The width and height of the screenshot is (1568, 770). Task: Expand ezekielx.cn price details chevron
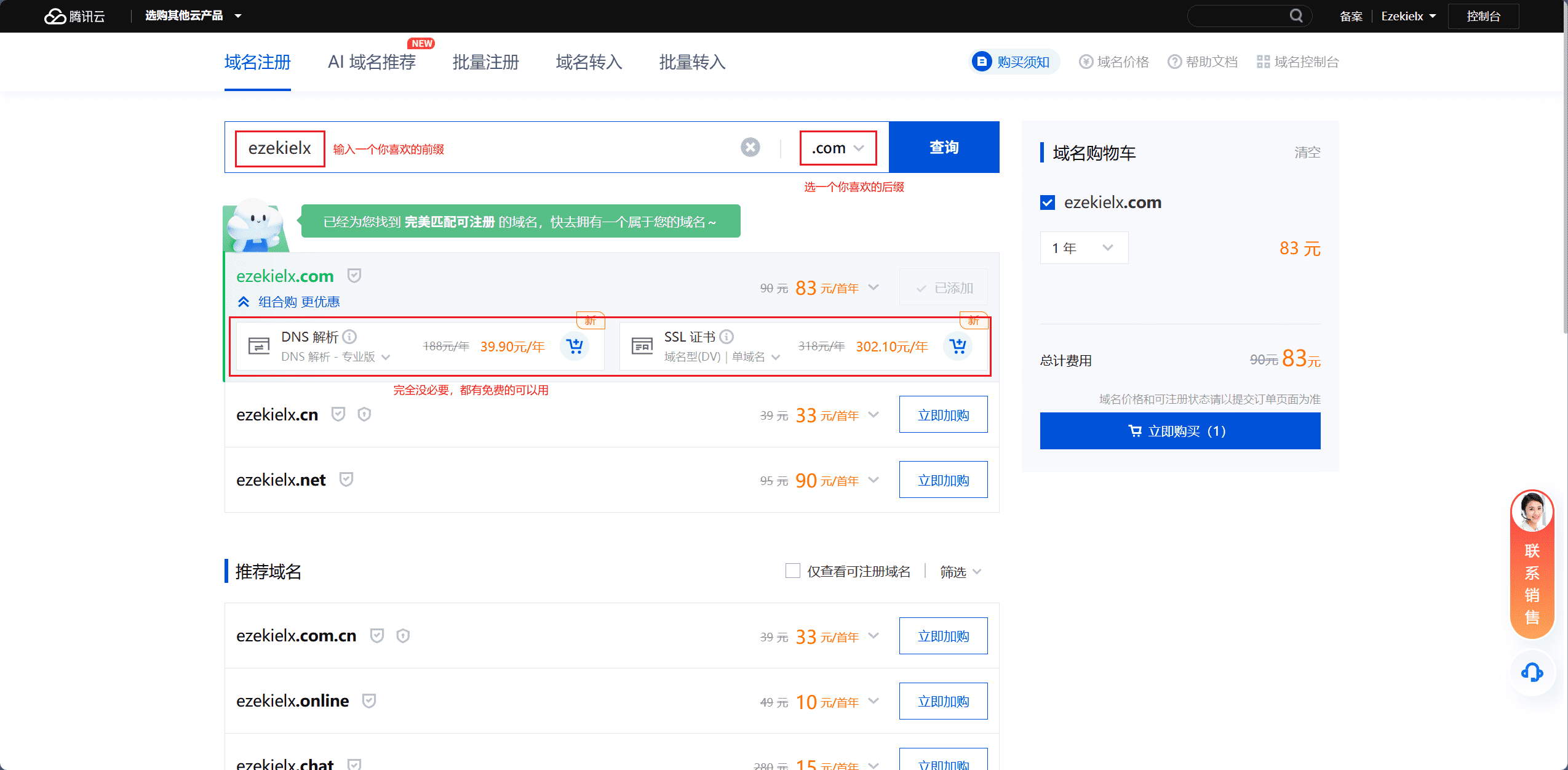click(x=874, y=415)
